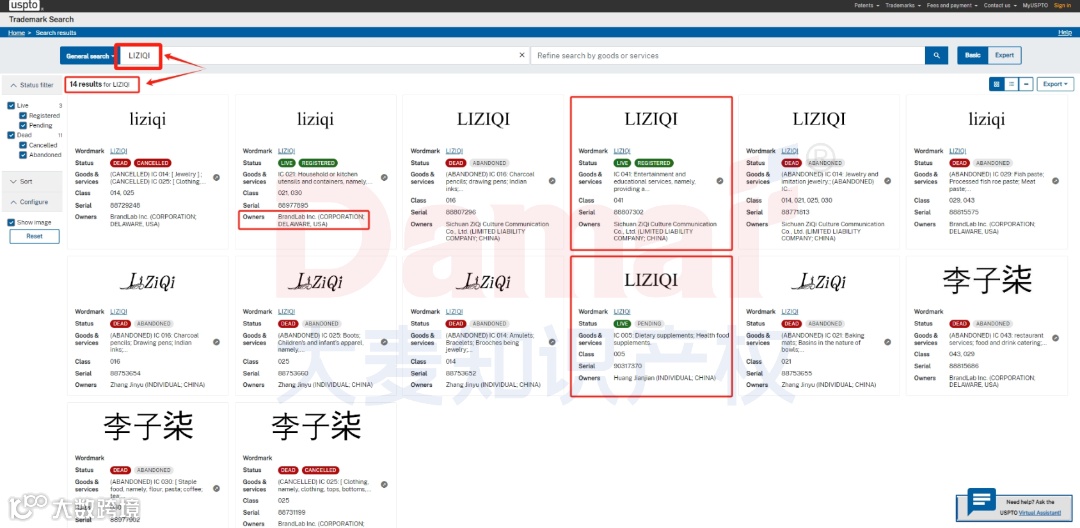This screenshot has height=528, width=1080.
Task: Switch to list view layout icon
Action: (1011, 84)
